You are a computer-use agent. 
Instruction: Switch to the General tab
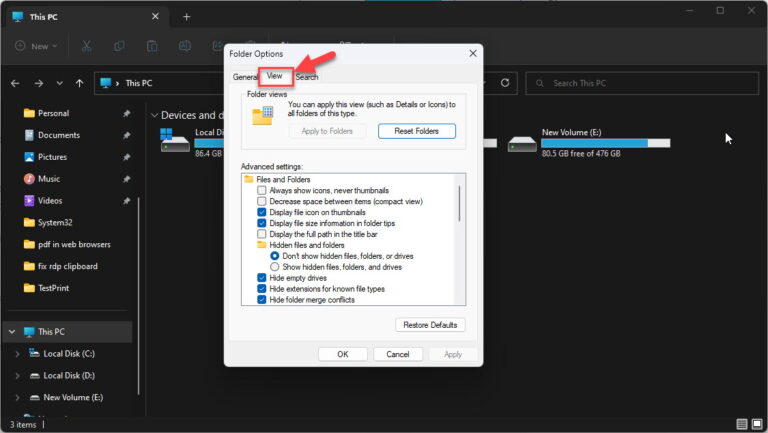tap(245, 77)
